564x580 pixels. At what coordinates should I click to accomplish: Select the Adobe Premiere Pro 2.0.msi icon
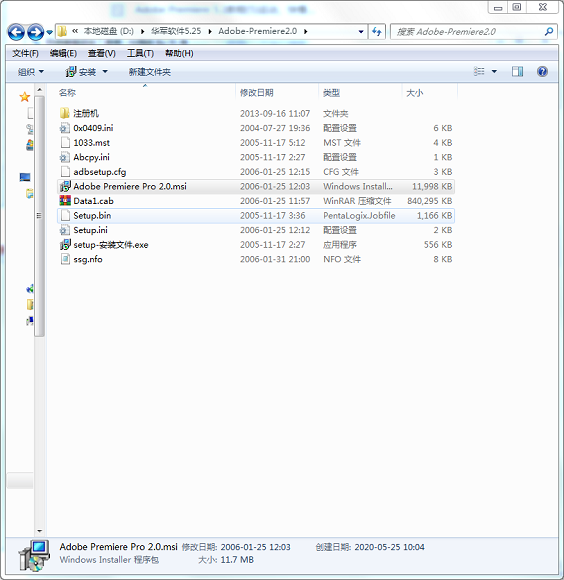65,186
